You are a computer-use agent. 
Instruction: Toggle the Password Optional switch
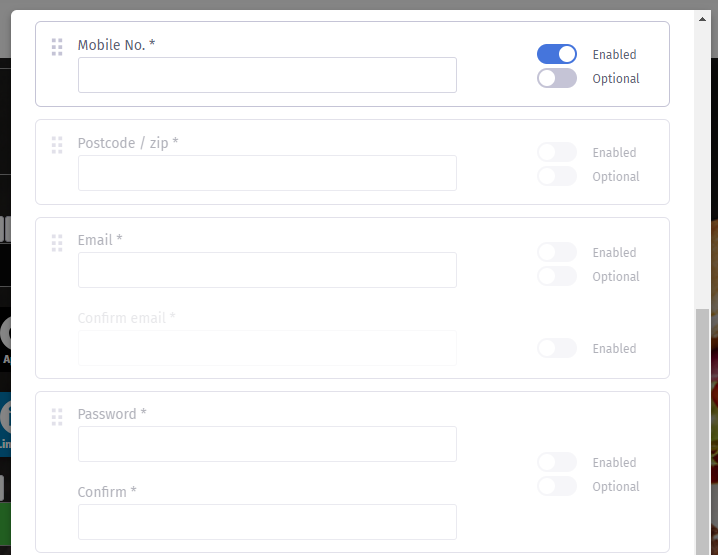tap(557, 486)
